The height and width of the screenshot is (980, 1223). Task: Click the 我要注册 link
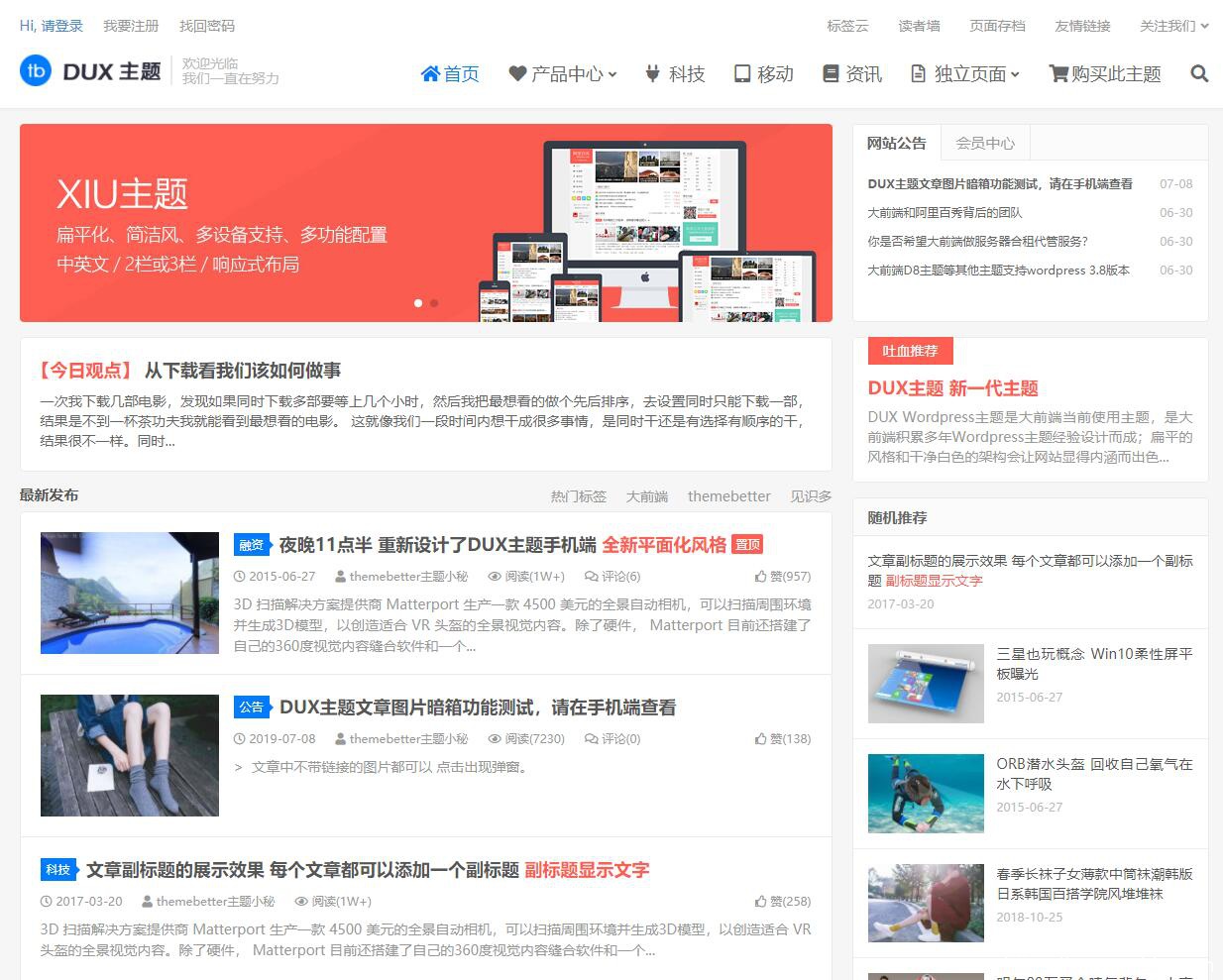click(131, 26)
